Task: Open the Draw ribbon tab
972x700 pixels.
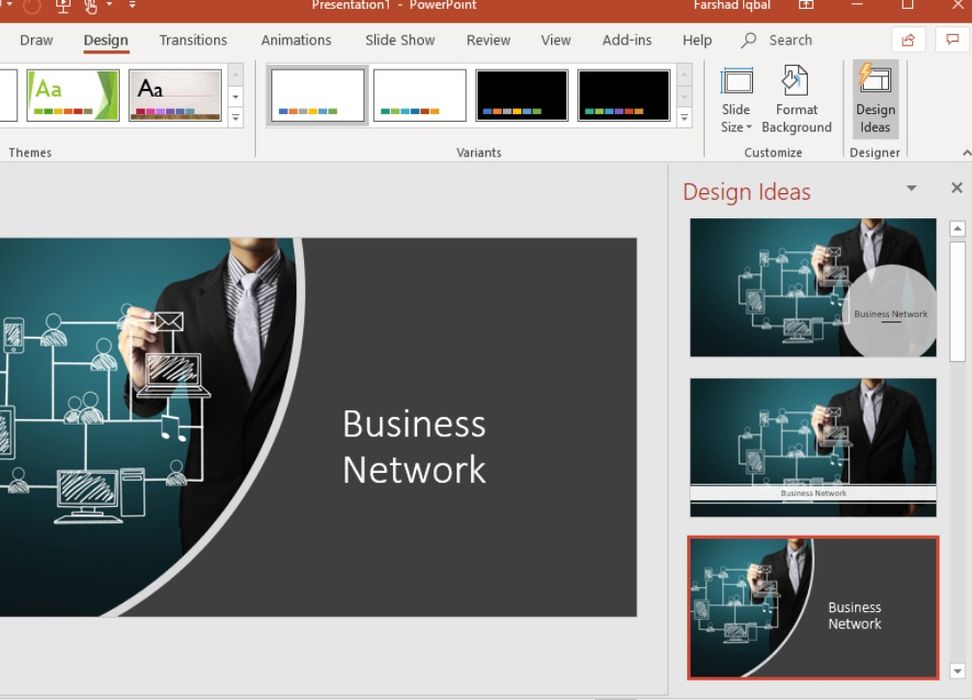Action: [x=36, y=40]
